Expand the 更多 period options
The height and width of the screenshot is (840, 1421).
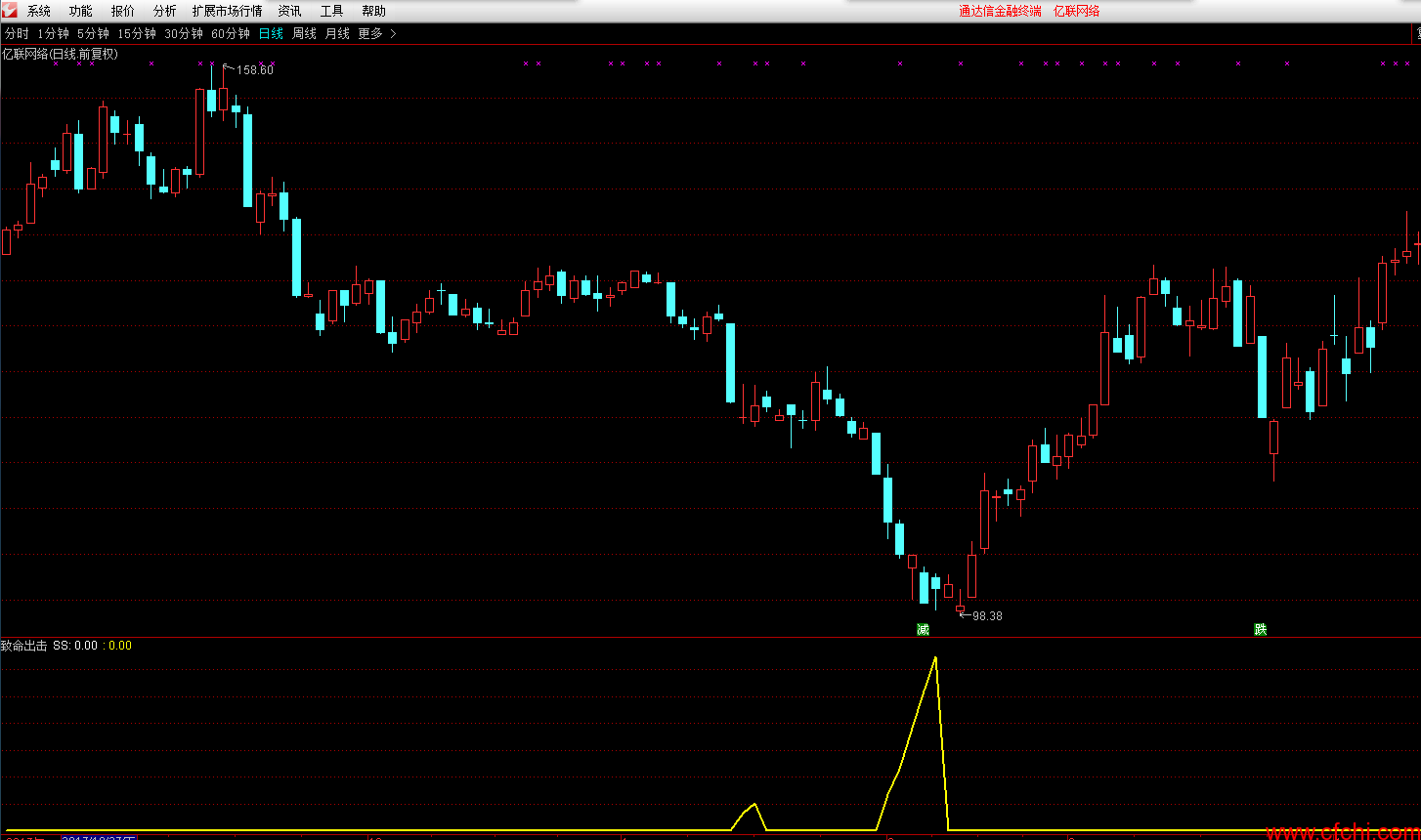pyautogui.click(x=377, y=33)
